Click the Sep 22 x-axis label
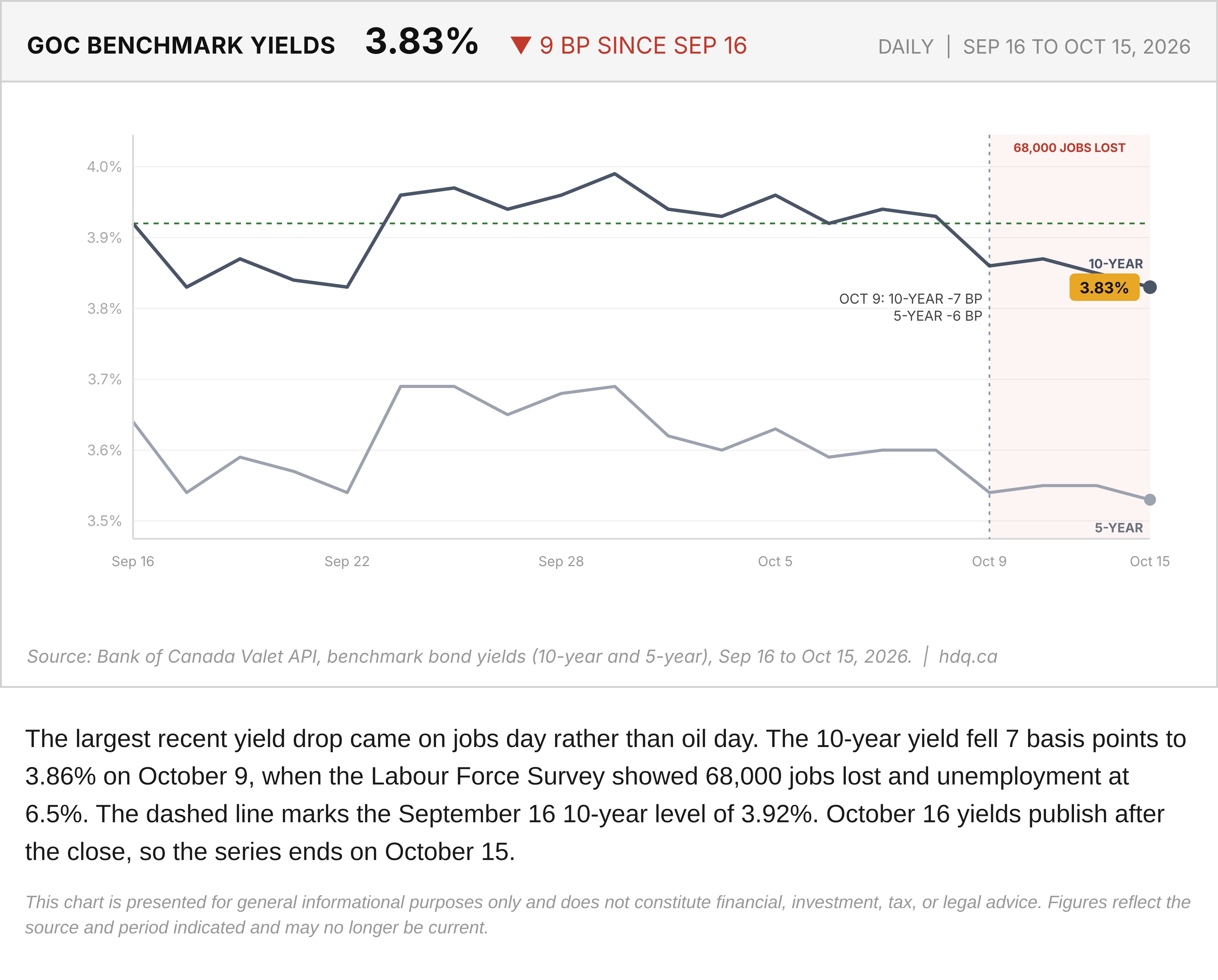 [347, 562]
